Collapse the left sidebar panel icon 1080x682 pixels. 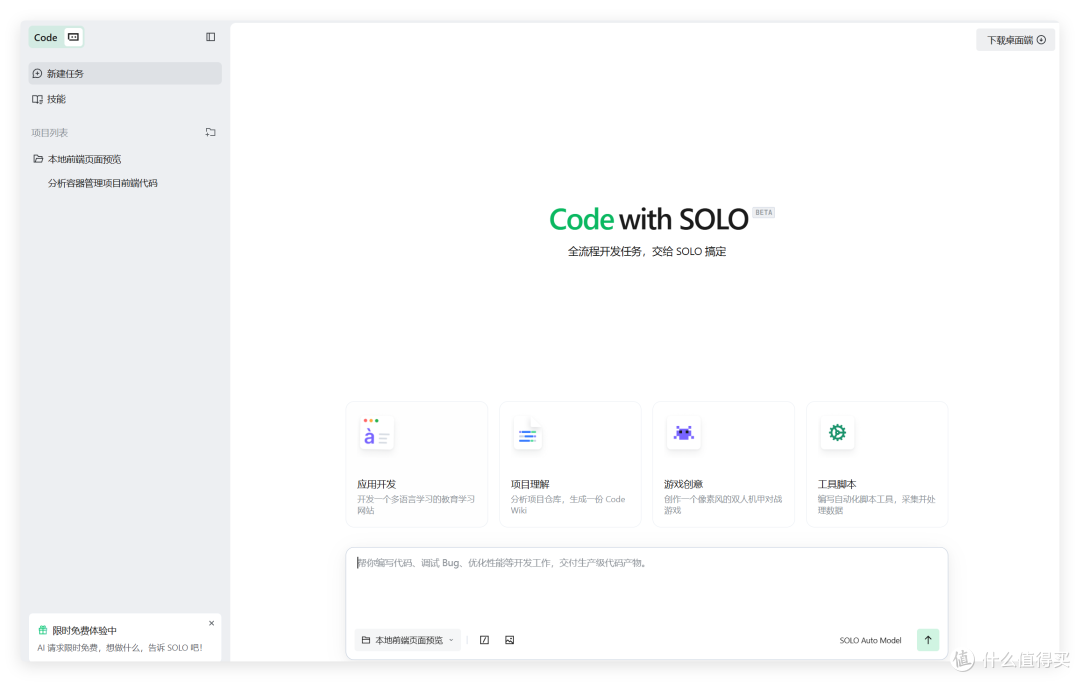coord(211,37)
